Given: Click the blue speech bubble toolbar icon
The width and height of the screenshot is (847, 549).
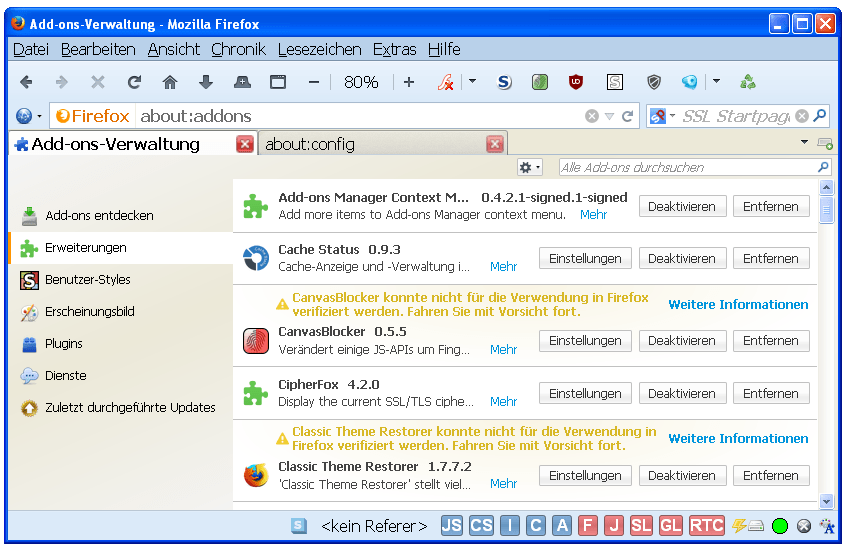Looking at the screenshot, I should coord(689,82).
